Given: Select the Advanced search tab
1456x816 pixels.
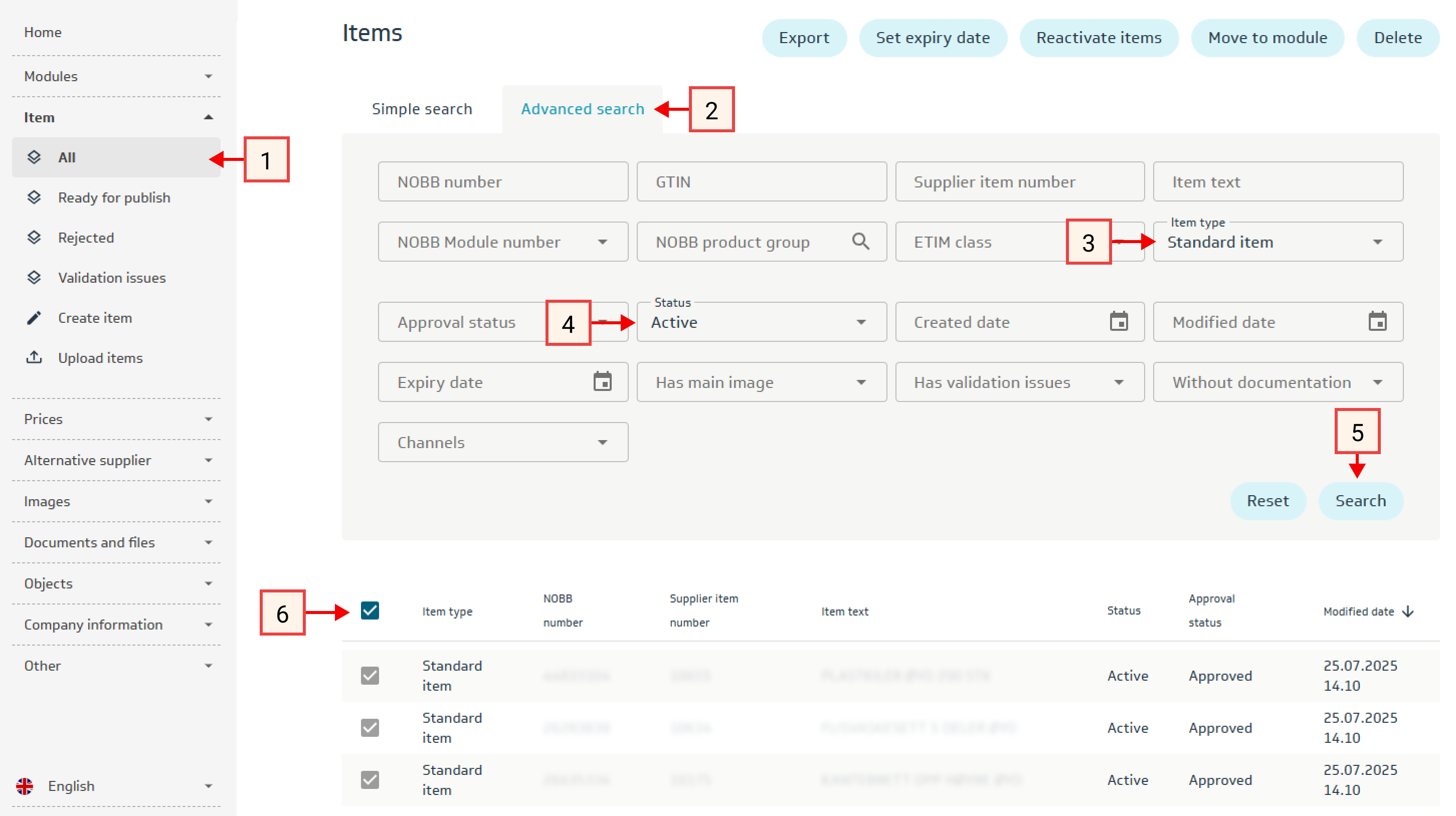Looking at the screenshot, I should click(582, 108).
